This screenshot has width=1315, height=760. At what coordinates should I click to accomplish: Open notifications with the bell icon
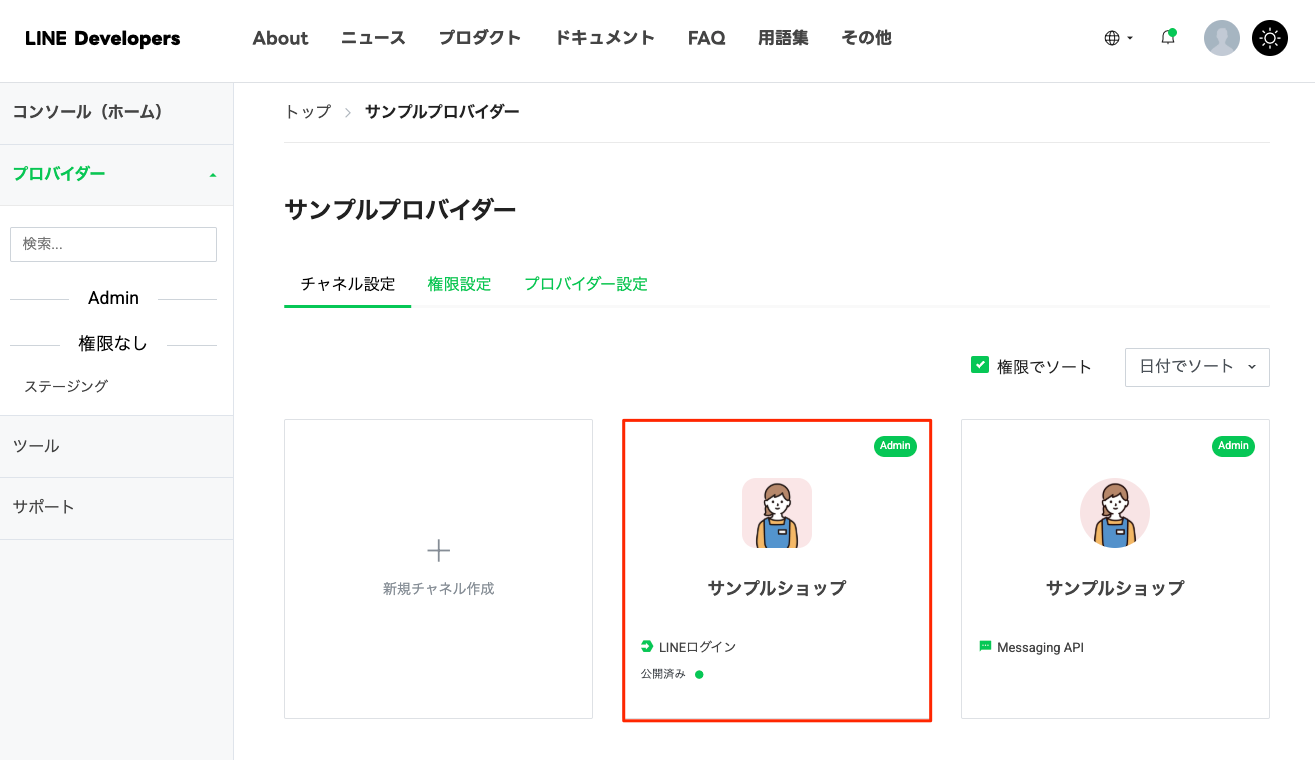(1167, 37)
